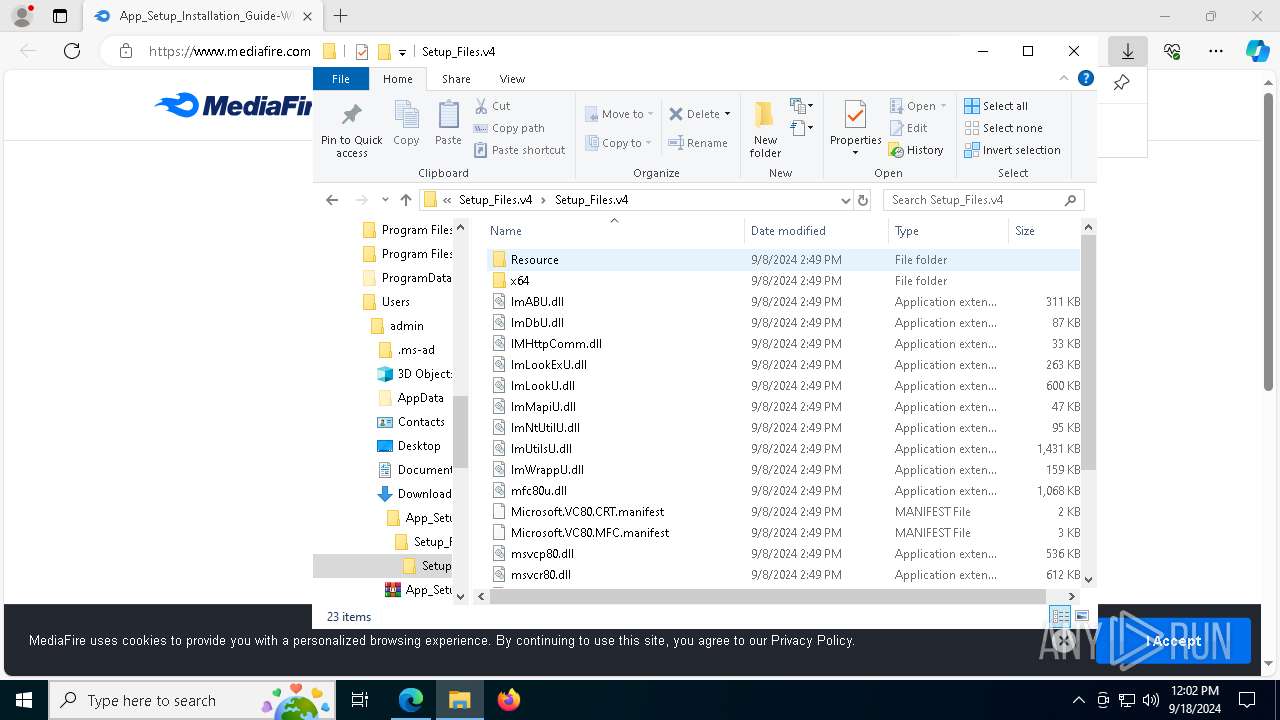
Task: Select the Resource folder
Action: tap(785, 260)
